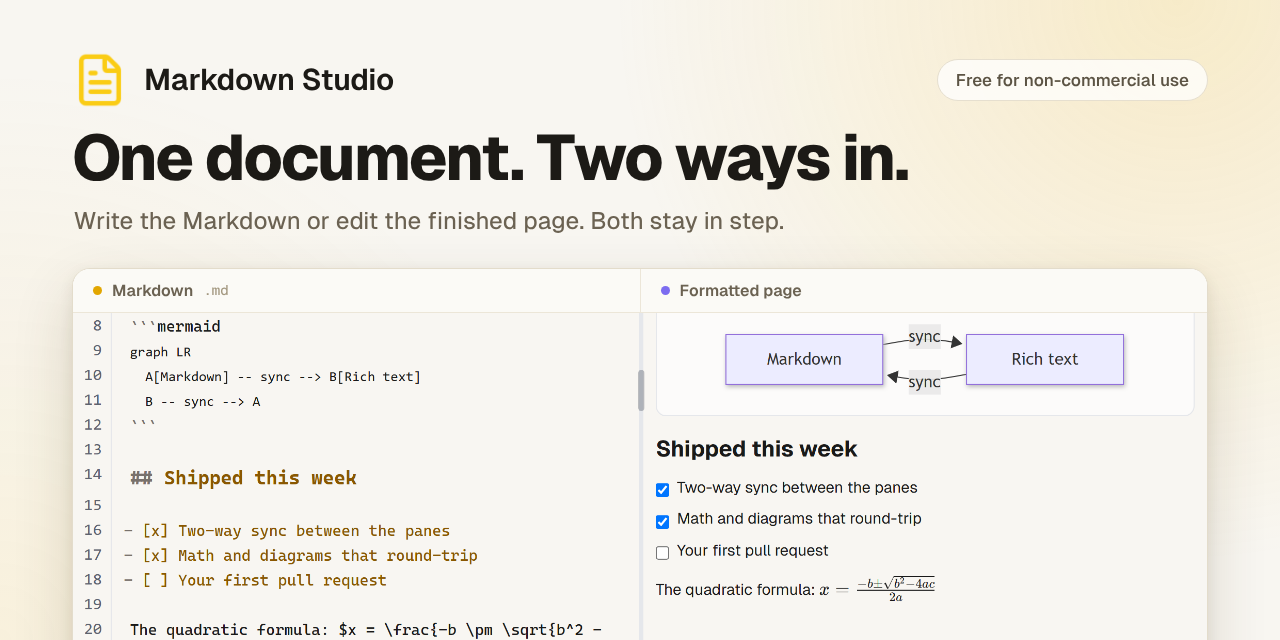Click the Markdown Studio title text
This screenshot has height=640, width=1280.
pos(269,80)
